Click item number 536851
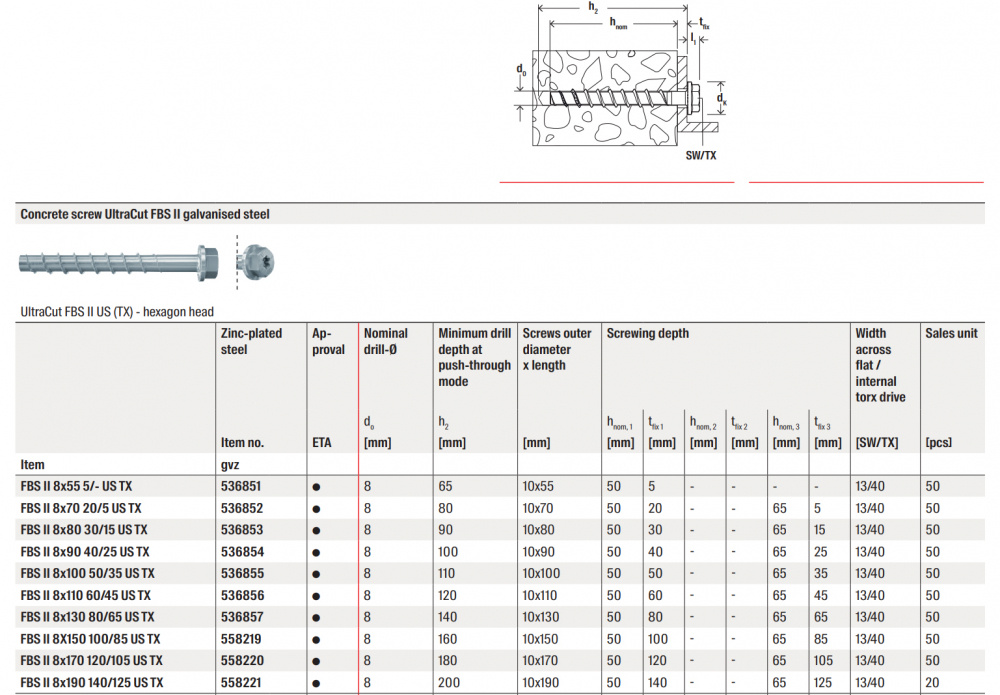The height and width of the screenshot is (695, 1000). click(x=242, y=486)
